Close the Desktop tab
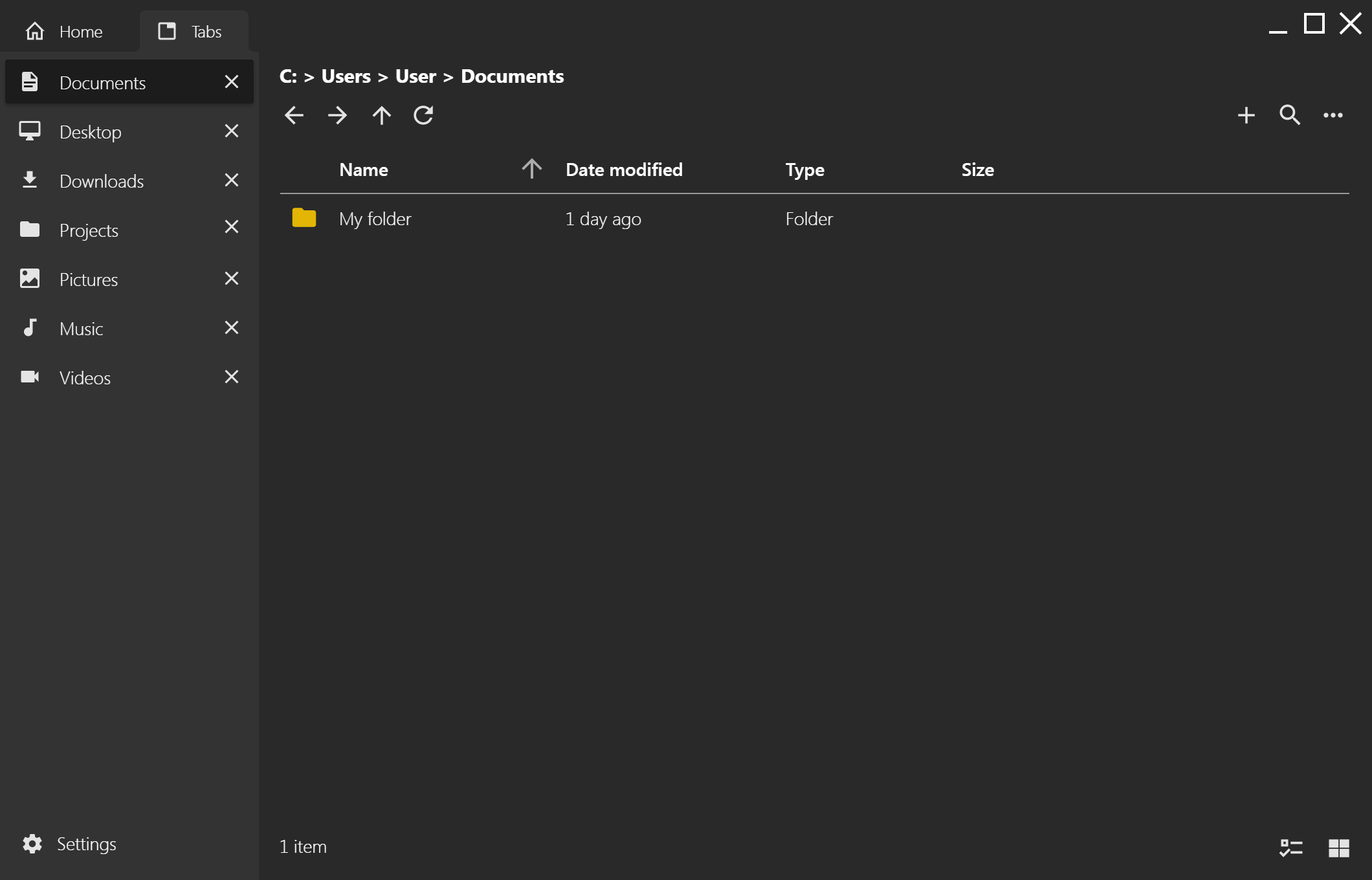The width and height of the screenshot is (1372, 880). tap(231, 131)
